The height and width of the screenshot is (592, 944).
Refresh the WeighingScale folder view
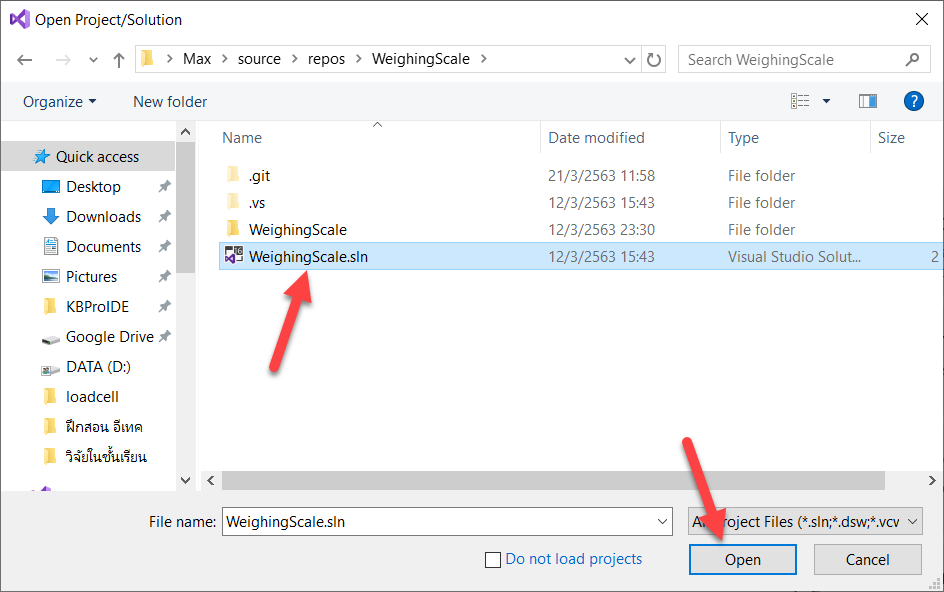point(654,60)
